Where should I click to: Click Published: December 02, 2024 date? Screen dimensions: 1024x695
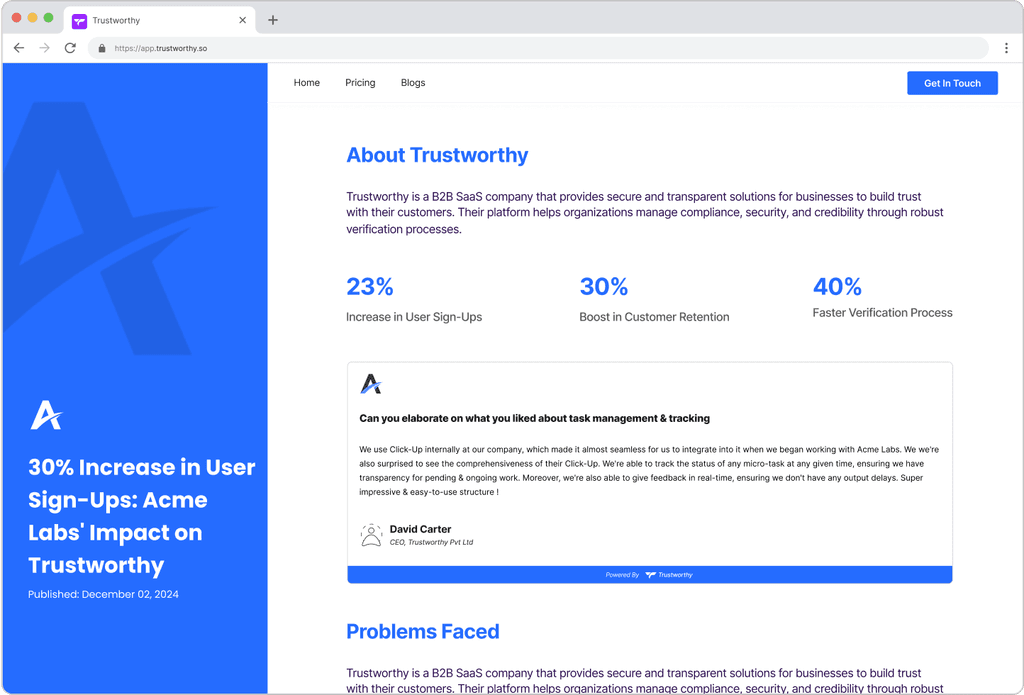tap(103, 594)
